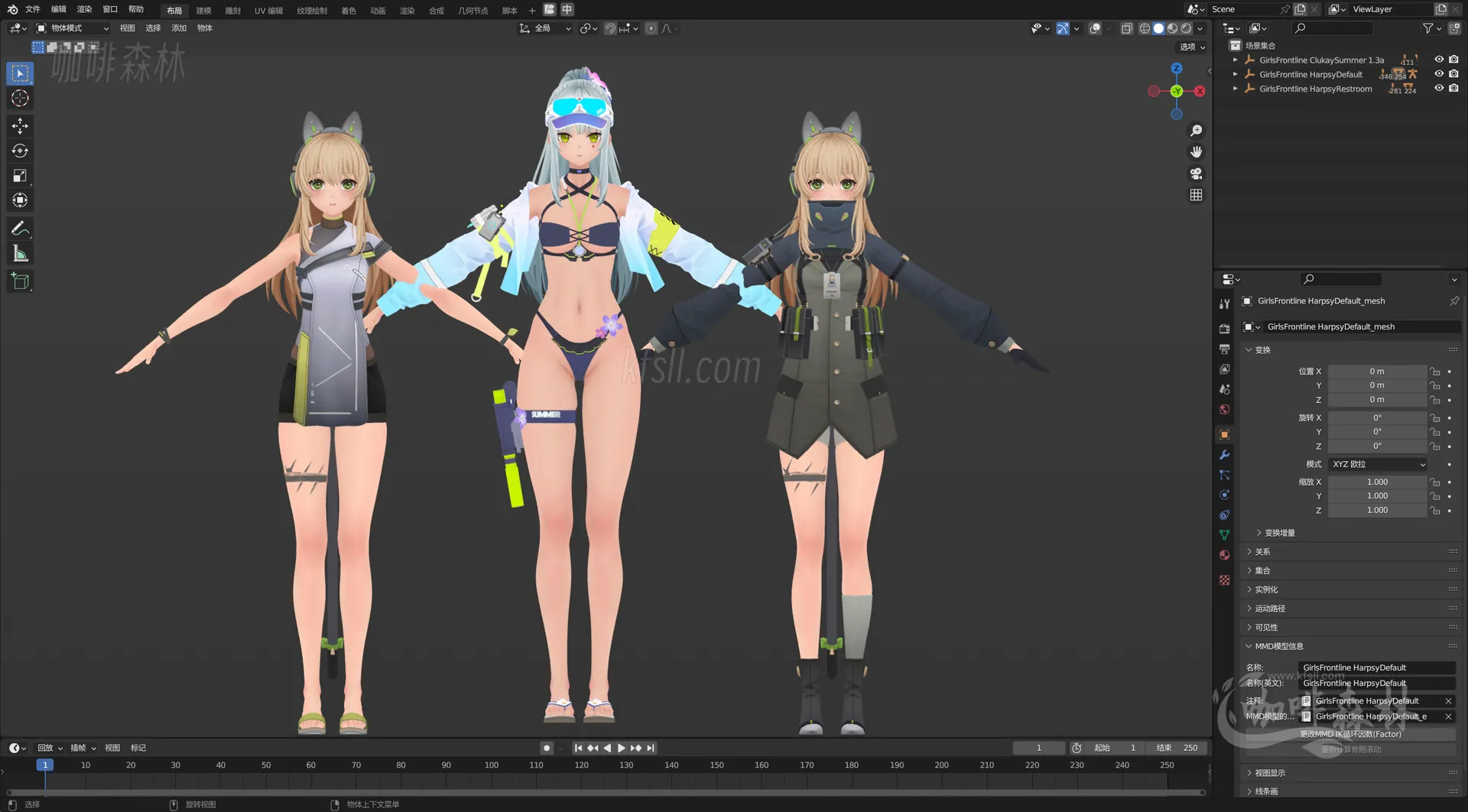
Task: Activate the Move tool
Action: pyautogui.click(x=20, y=125)
